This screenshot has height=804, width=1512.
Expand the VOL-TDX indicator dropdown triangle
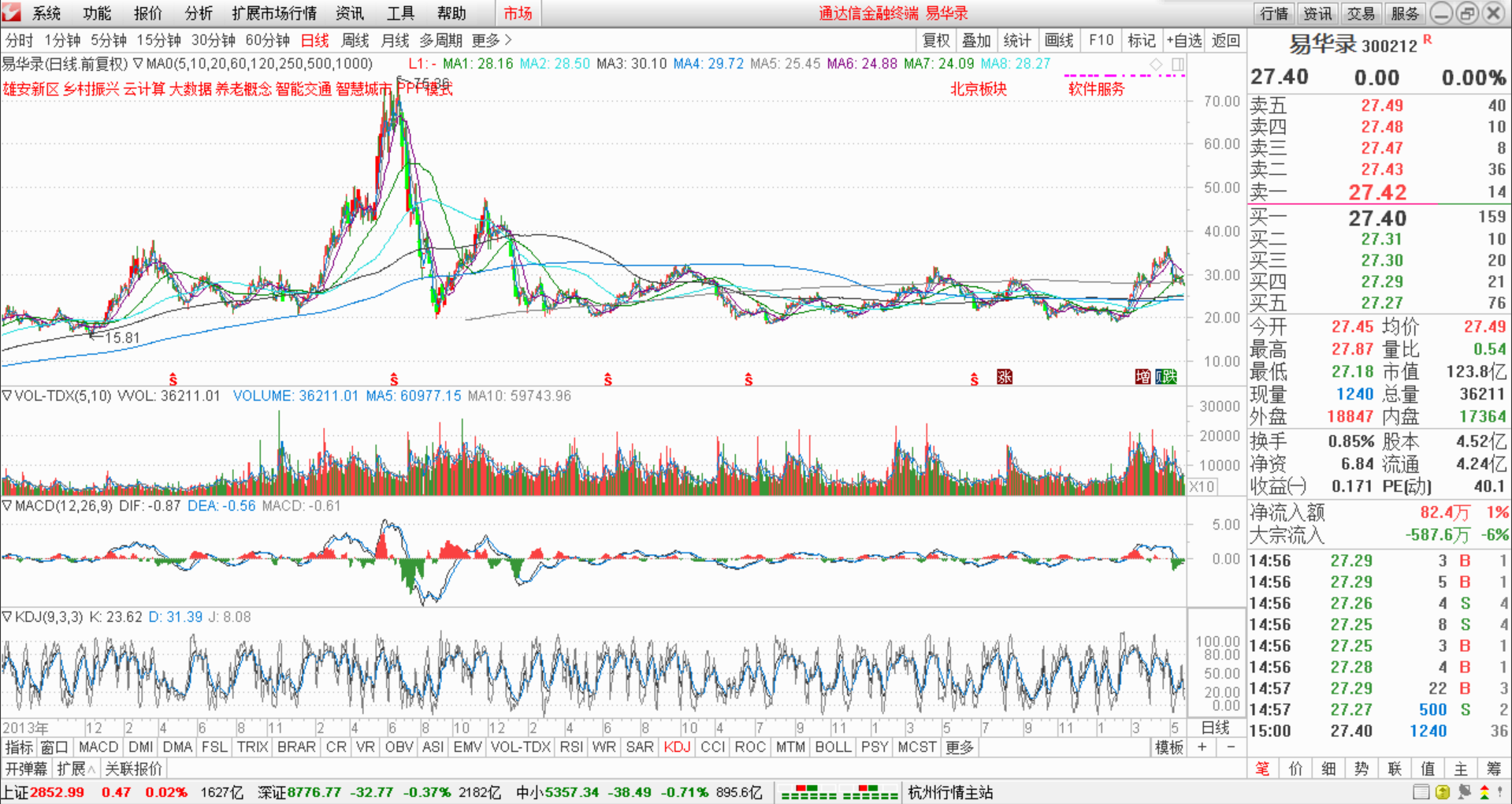[x=6, y=396]
